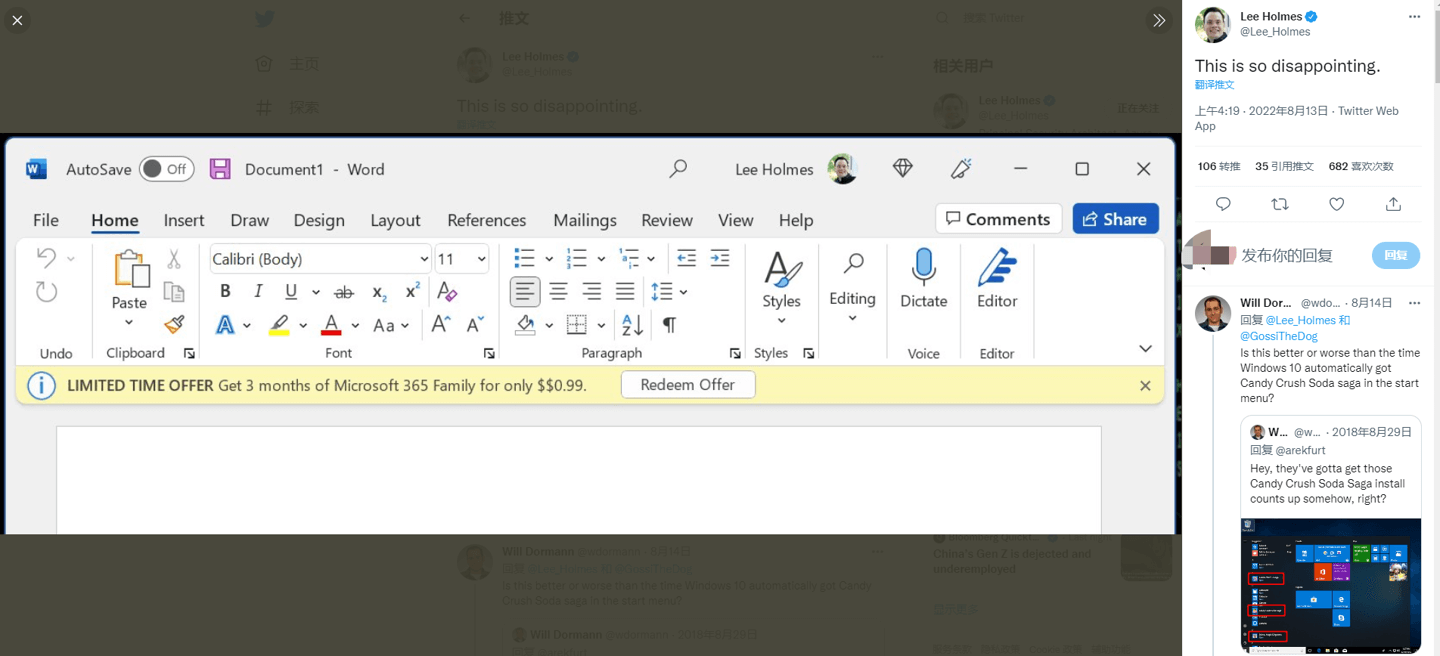Image resolution: width=1440 pixels, height=656 pixels.
Task: Open the References ribbon tab
Action: click(487, 220)
